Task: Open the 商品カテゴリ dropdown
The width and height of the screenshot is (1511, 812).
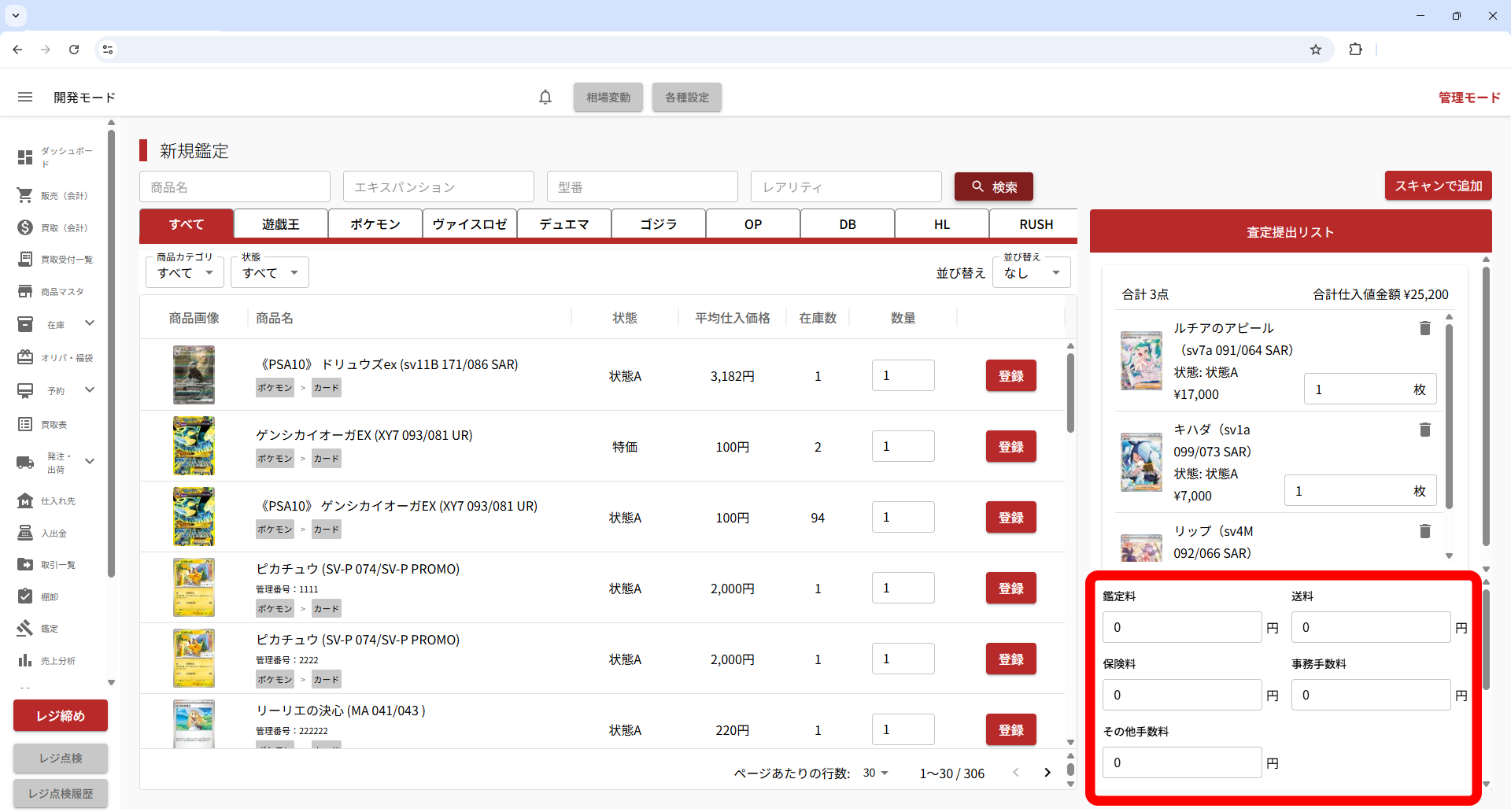Action: click(185, 273)
